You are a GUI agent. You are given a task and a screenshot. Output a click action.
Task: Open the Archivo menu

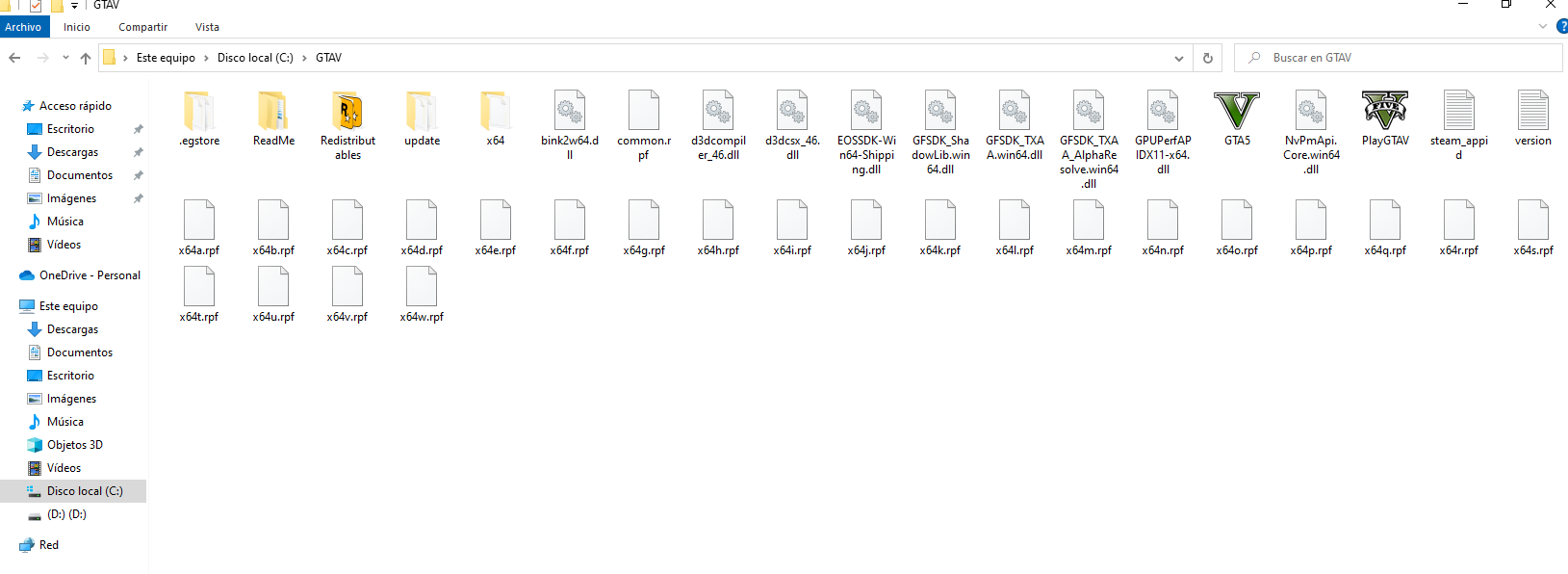pos(23,27)
